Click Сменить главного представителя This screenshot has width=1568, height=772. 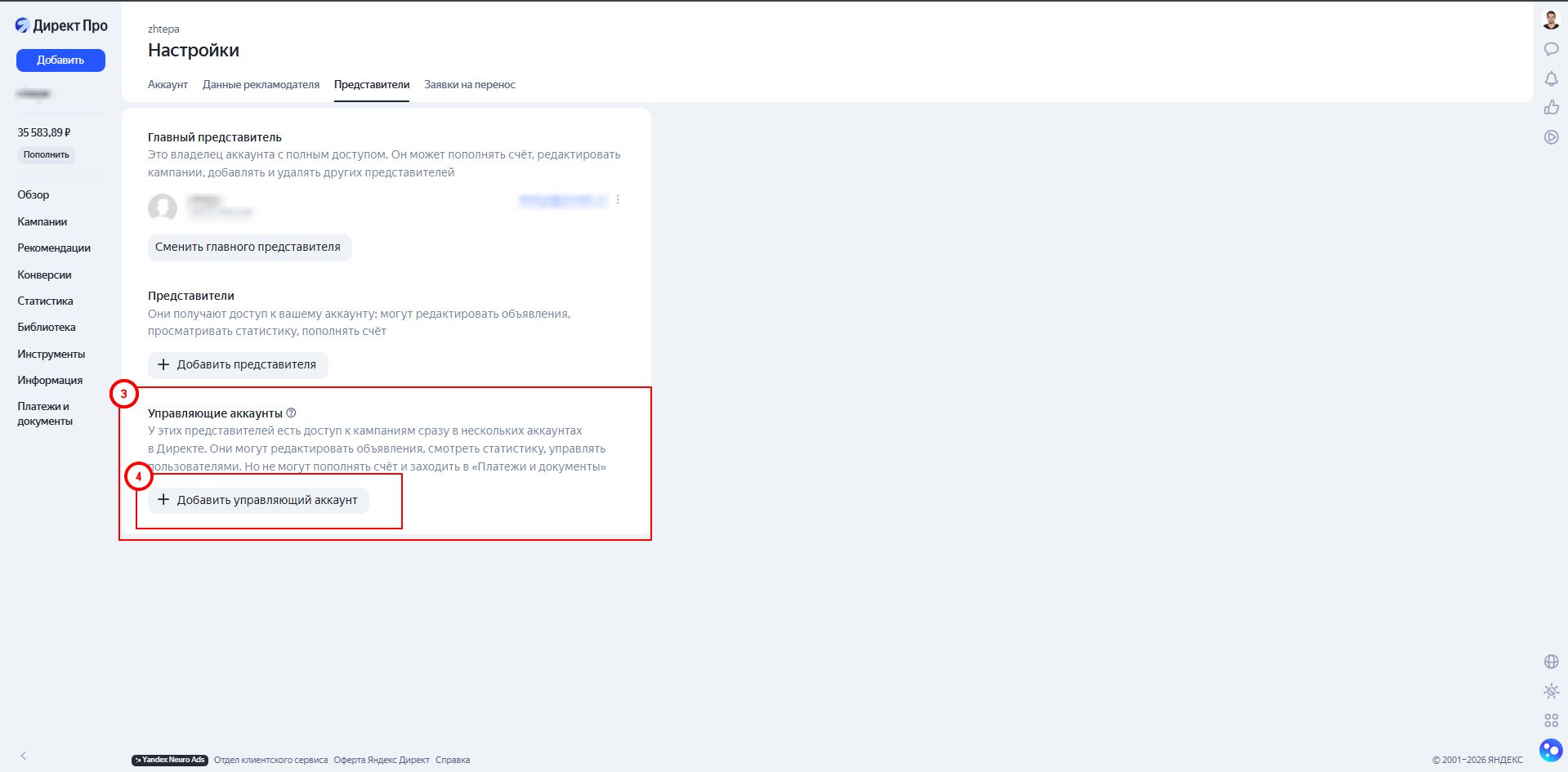click(x=249, y=248)
